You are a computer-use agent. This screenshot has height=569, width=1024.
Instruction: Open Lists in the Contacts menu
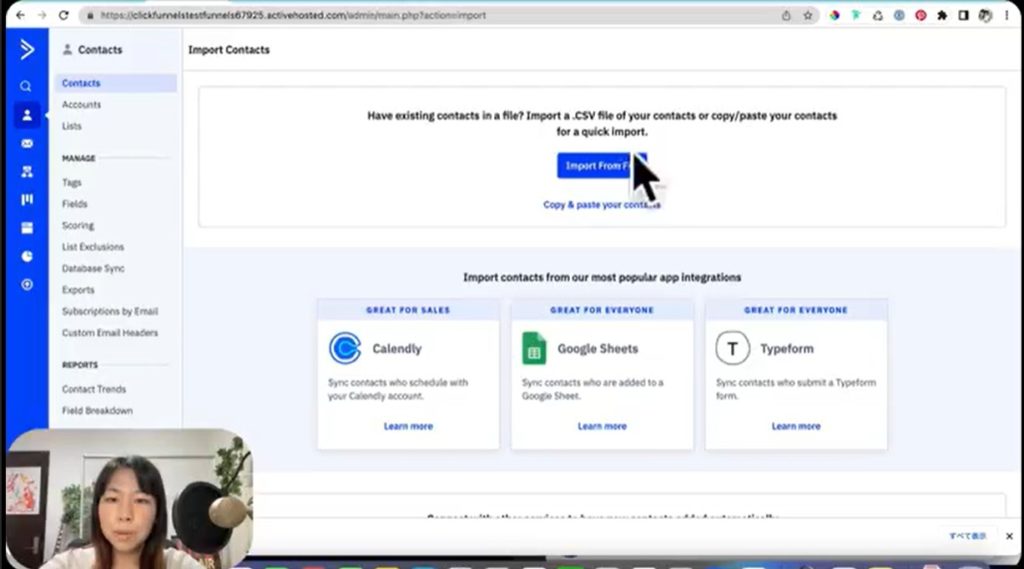pyautogui.click(x=72, y=126)
